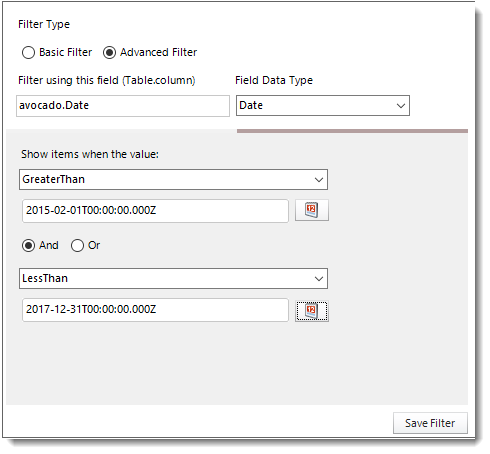Click the 'Field Data Type' label

[274, 80]
